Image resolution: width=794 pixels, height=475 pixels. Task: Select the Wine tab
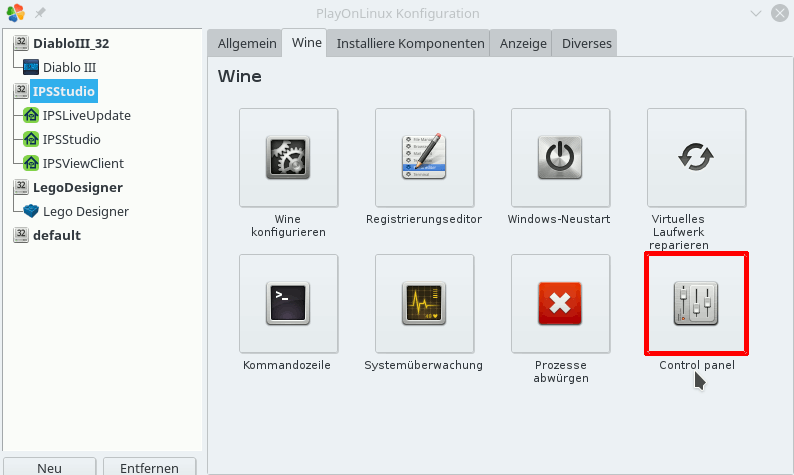(x=306, y=43)
